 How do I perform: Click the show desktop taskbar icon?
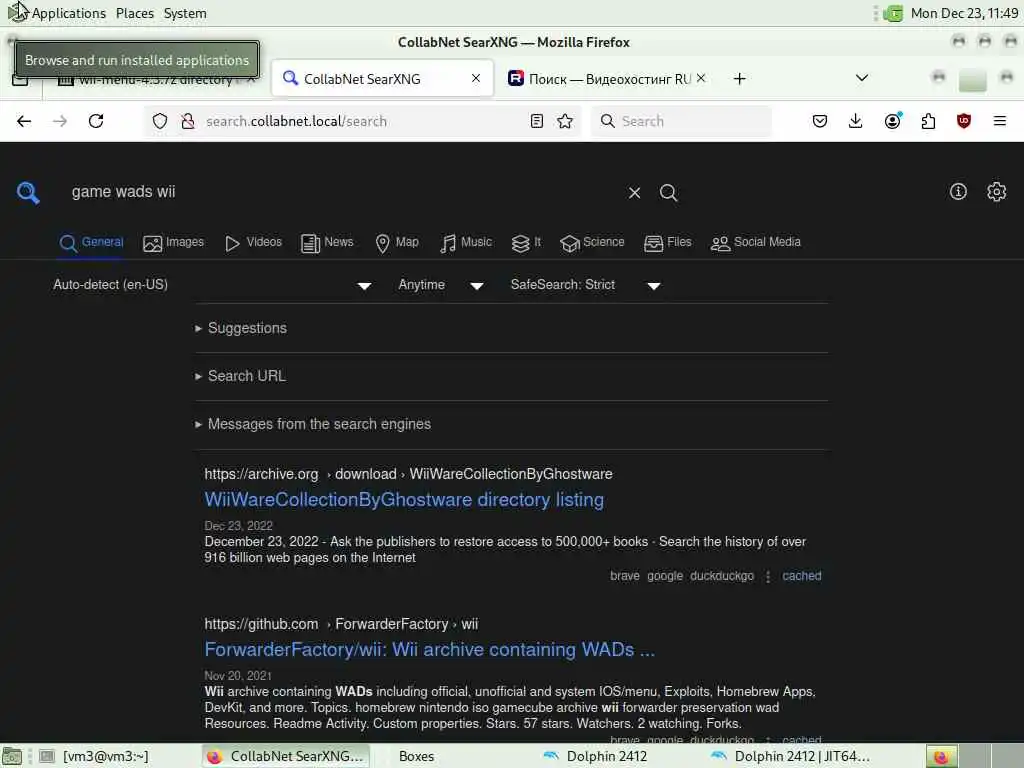12,756
